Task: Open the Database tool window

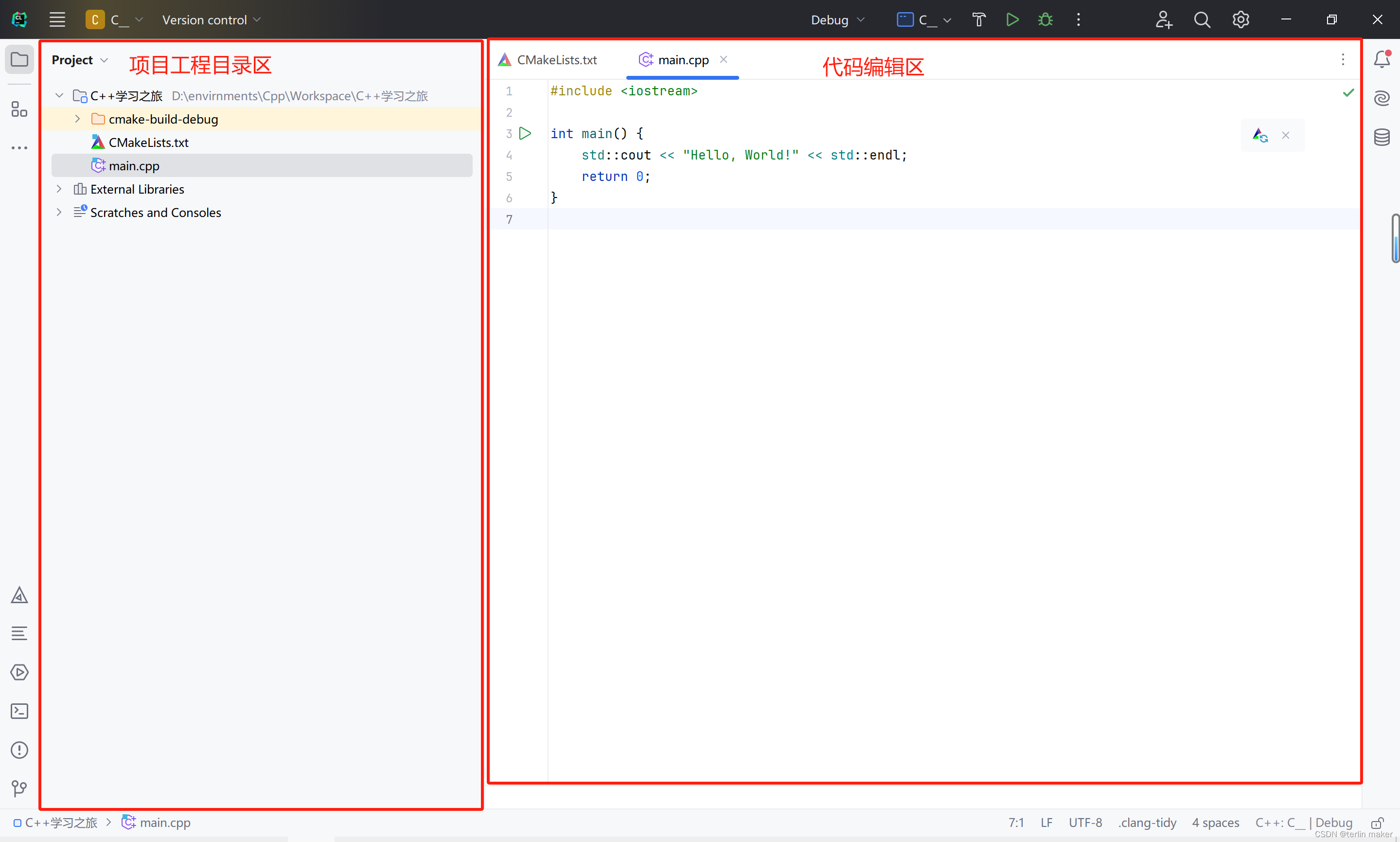Action: pyautogui.click(x=1382, y=137)
